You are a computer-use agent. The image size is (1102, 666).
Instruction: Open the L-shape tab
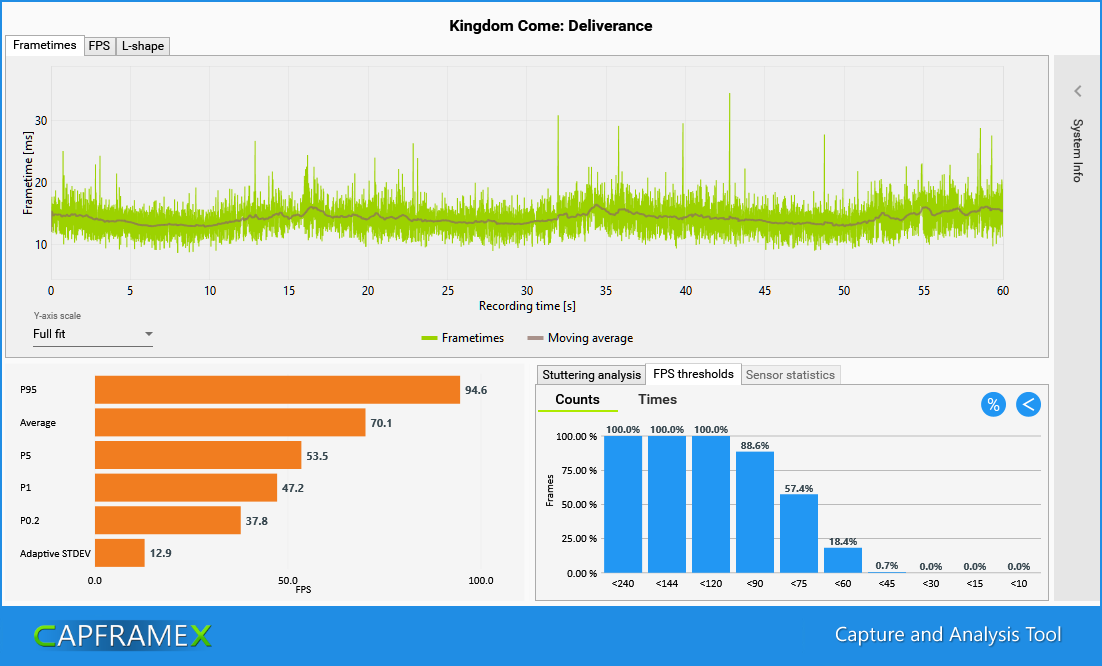(143, 46)
